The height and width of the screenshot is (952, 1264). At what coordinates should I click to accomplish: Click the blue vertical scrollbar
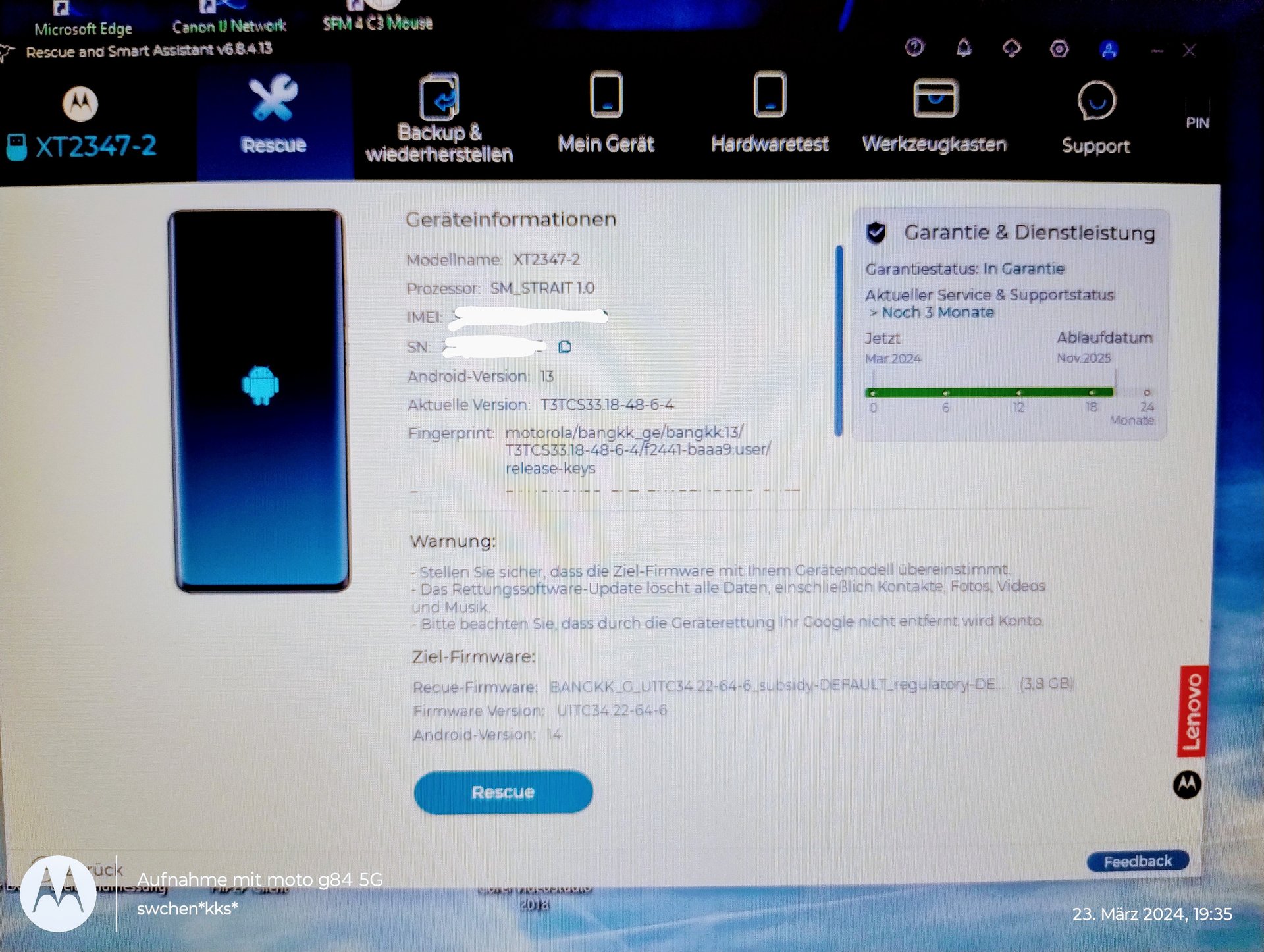[839, 340]
